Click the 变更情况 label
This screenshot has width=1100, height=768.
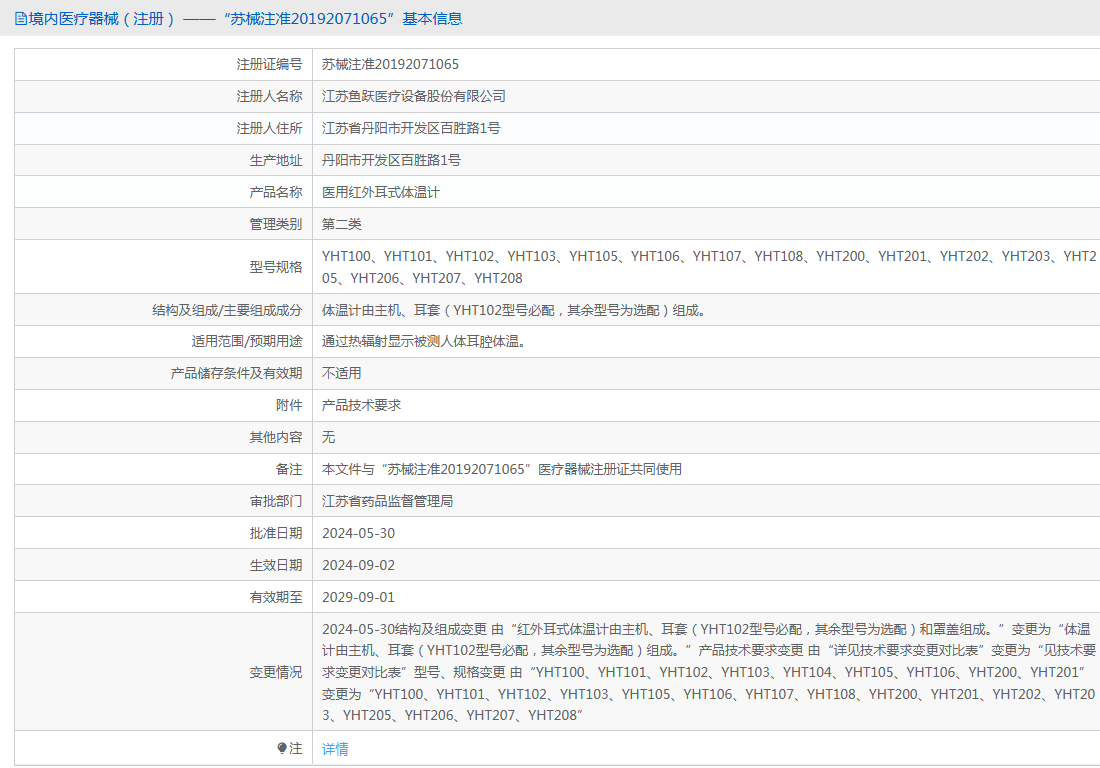[276, 672]
